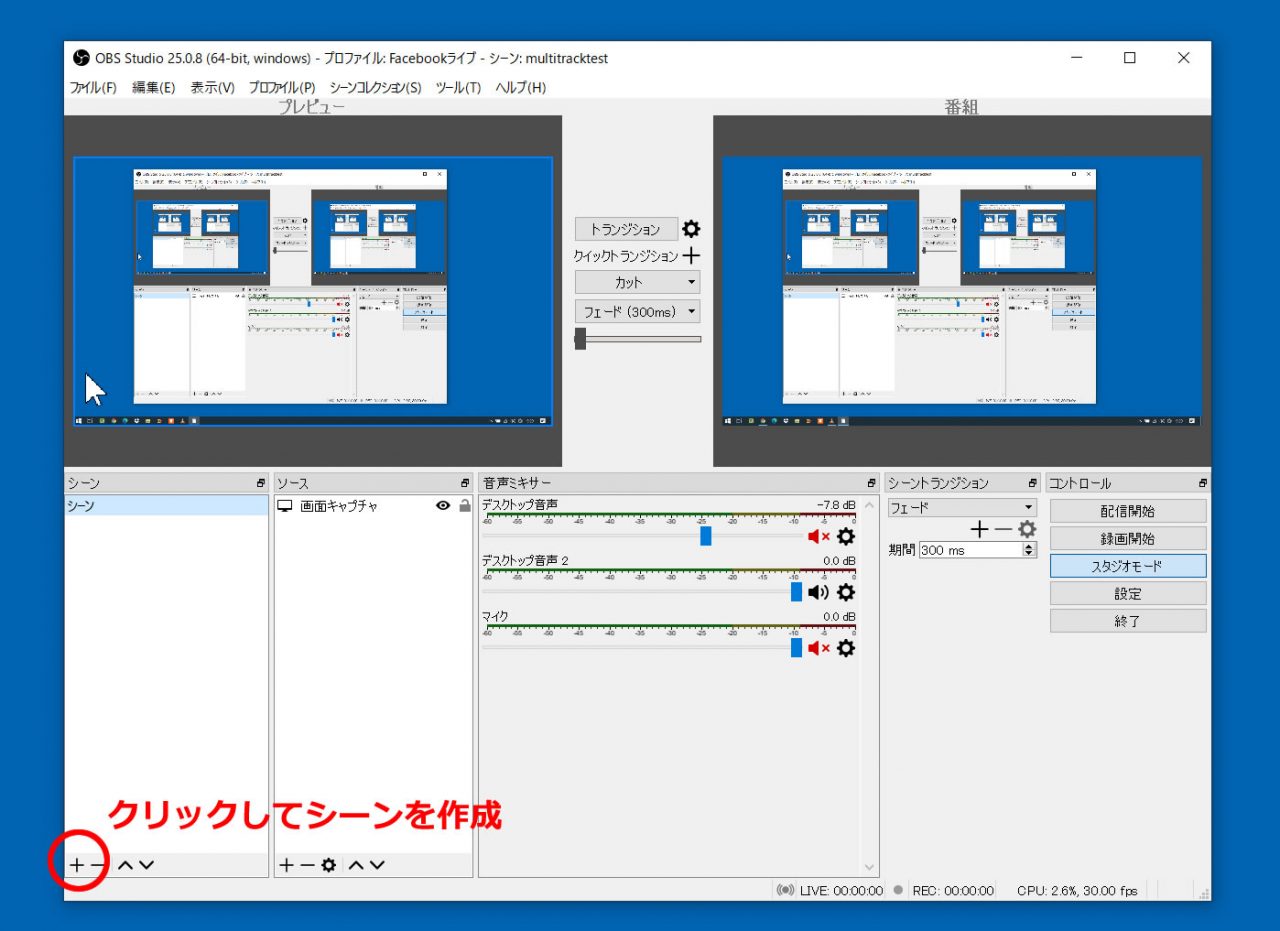The width and height of the screenshot is (1280, 931).
Task: Undock the ソース panel
Action: [465, 483]
